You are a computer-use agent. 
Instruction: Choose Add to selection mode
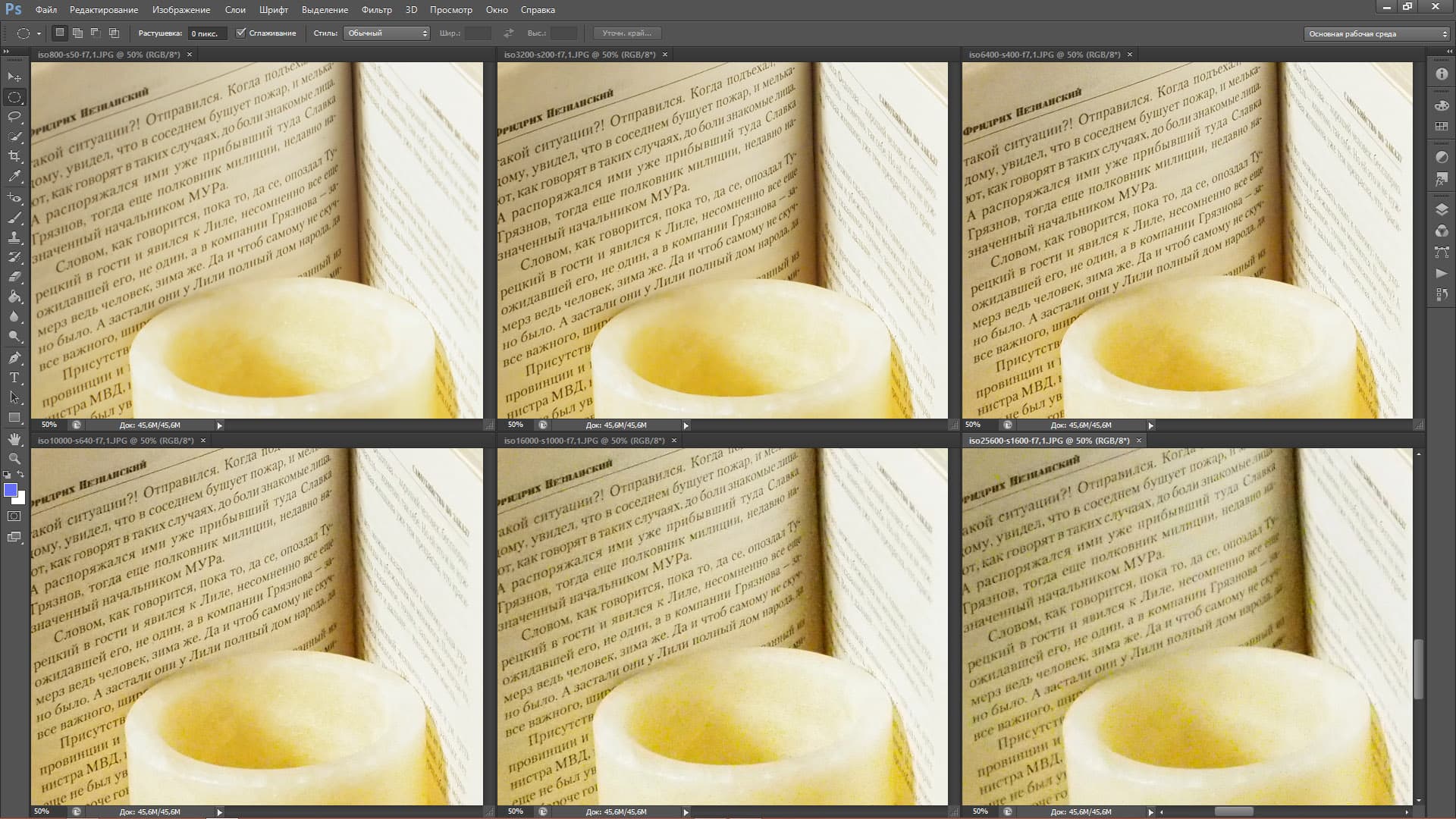click(x=77, y=33)
